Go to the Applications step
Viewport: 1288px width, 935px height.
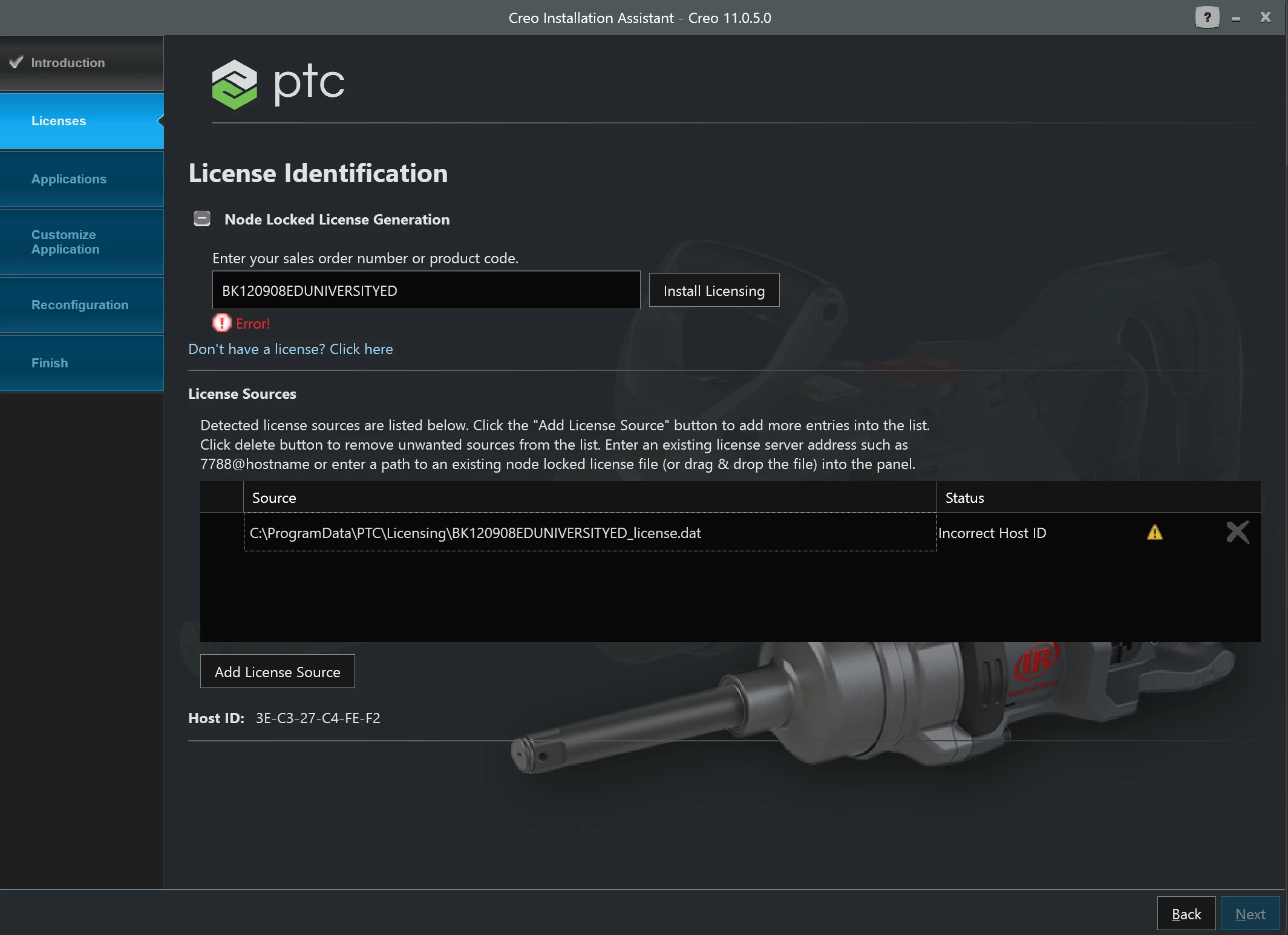[69, 179]
